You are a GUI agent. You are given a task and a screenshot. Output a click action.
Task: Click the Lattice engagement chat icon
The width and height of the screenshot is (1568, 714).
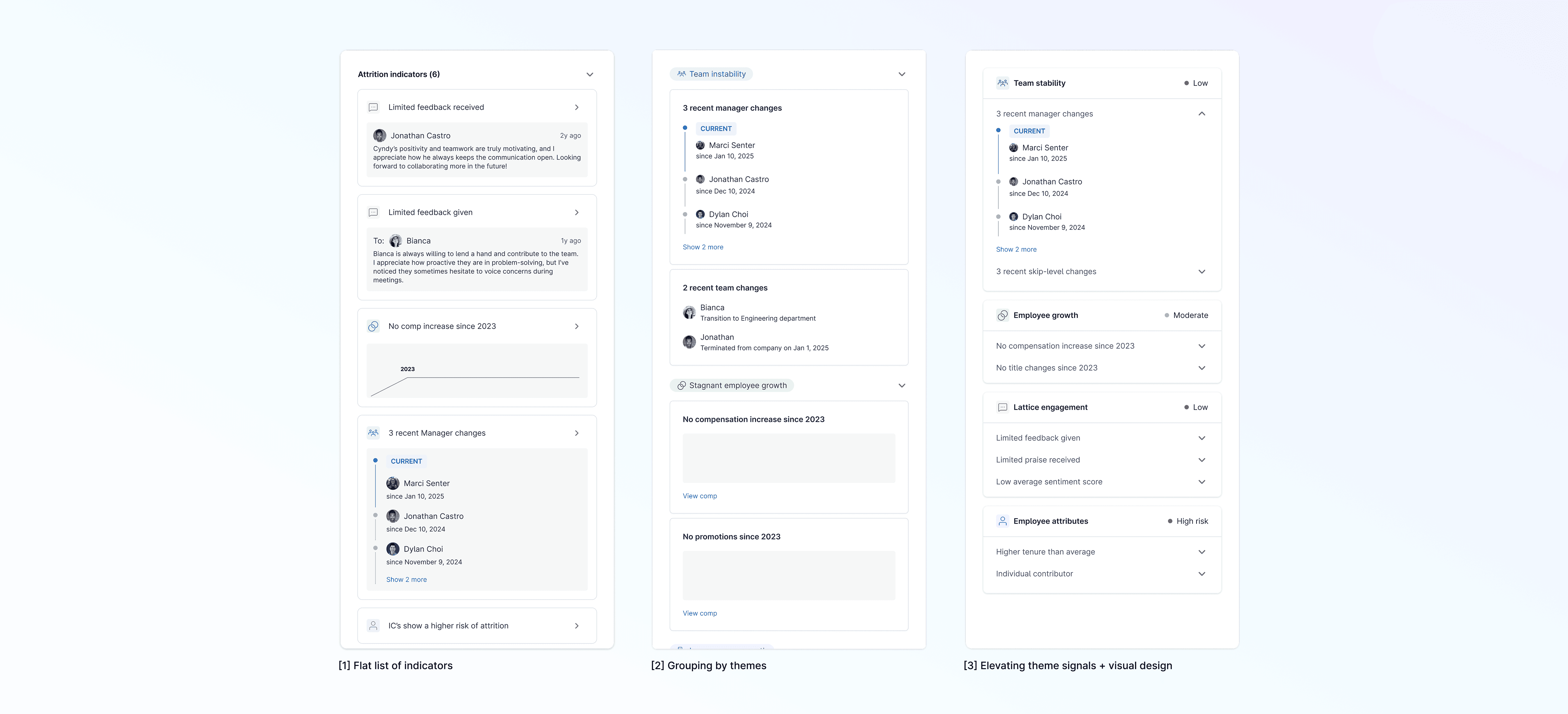click(x=1002, y=408)
